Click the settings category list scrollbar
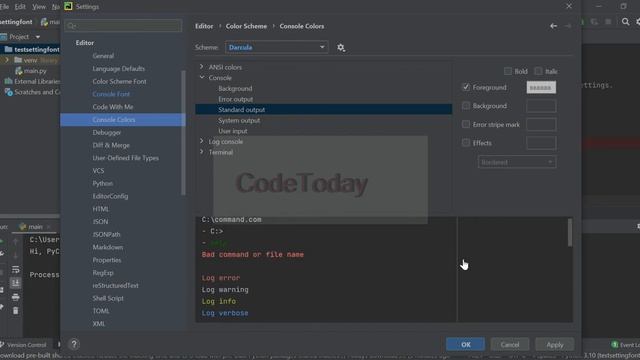 [x=183, y=133]
